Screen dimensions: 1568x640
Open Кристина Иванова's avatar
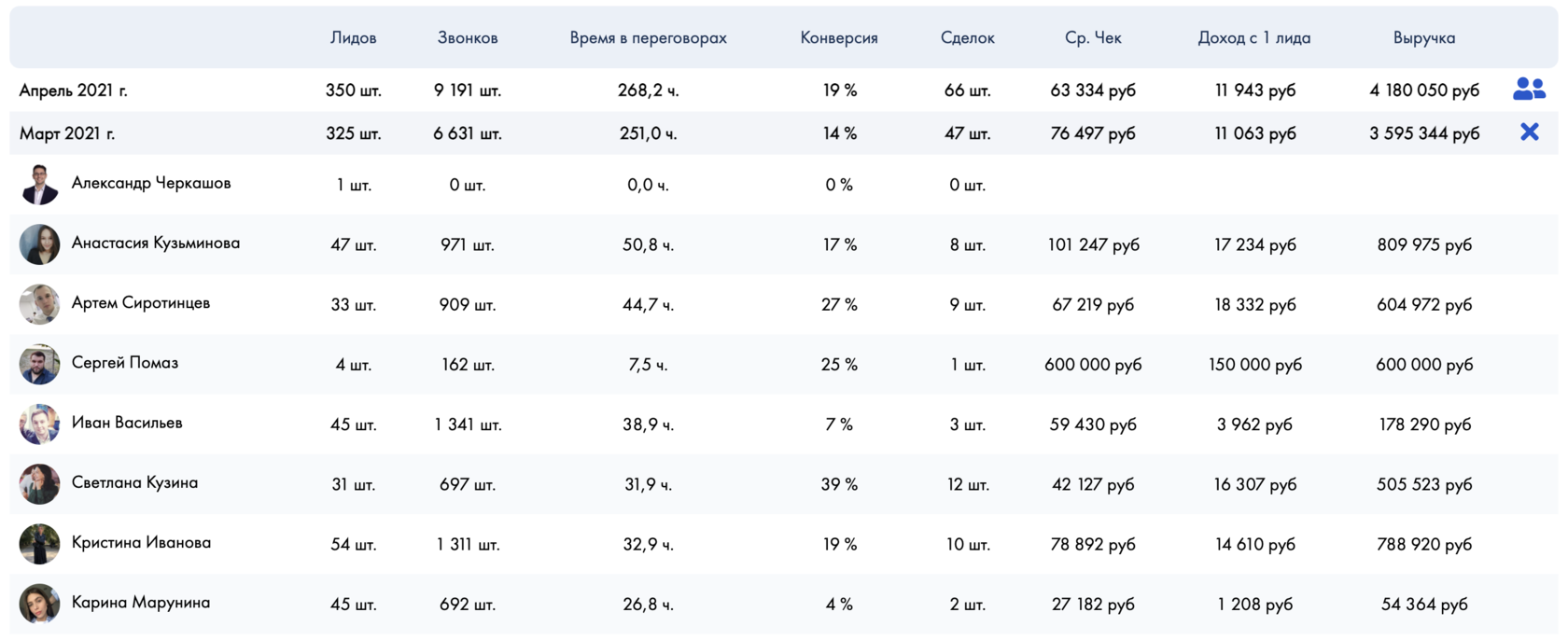(39, 544)
